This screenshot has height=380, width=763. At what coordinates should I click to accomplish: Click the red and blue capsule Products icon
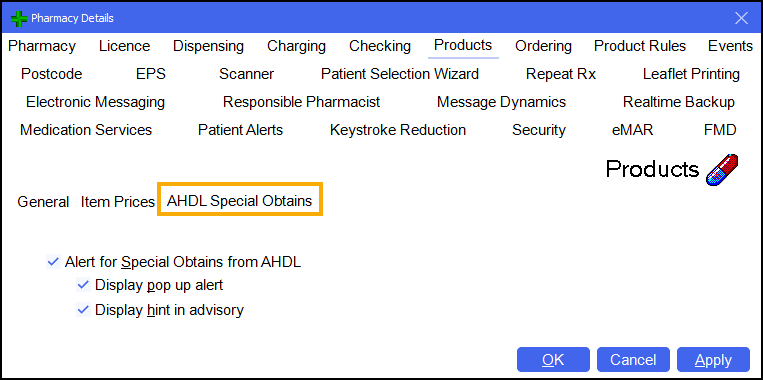point(722,169)
